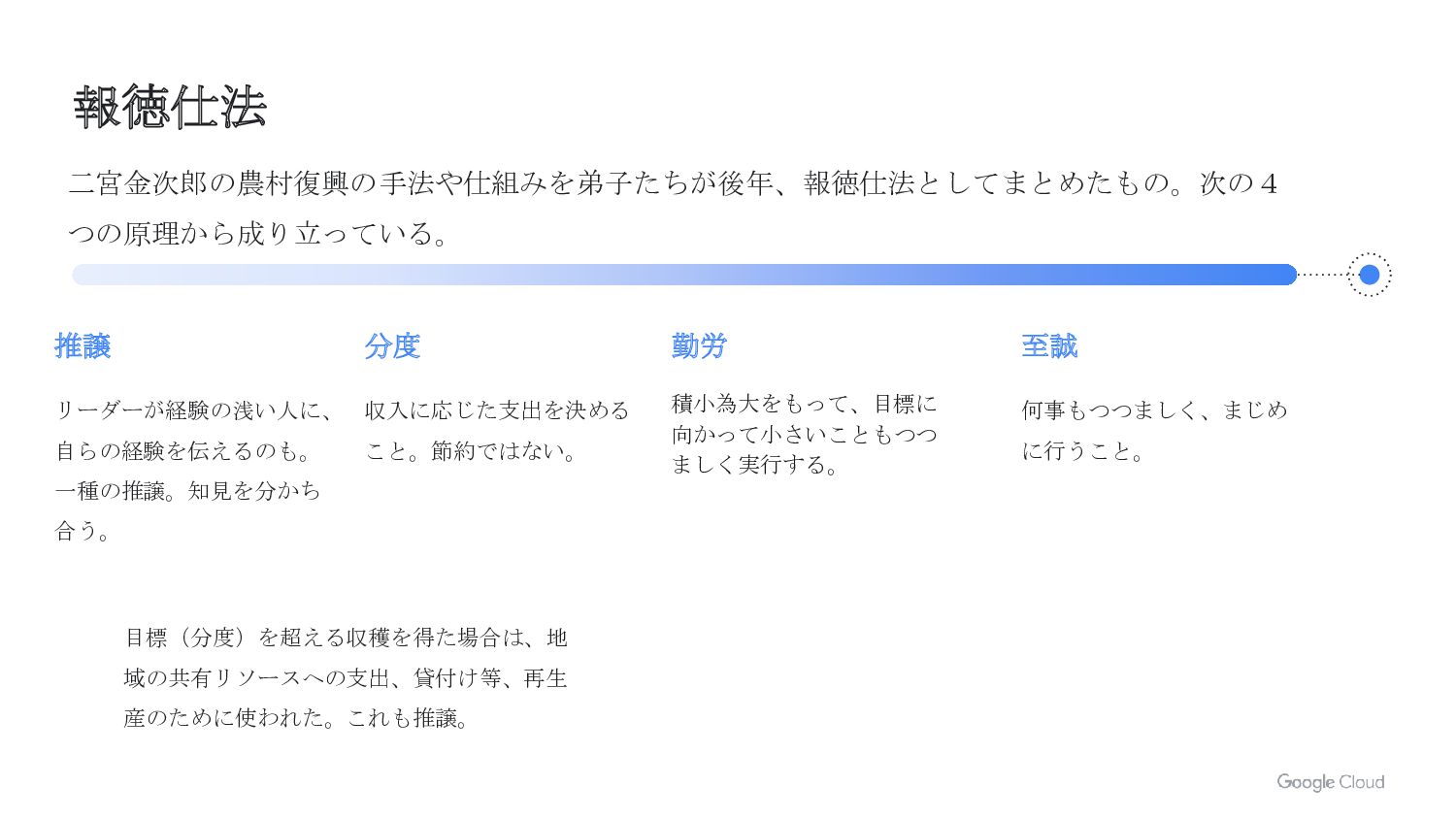The width and height of the screenshot is (1456, 819).
Task: Click the 積小為大 description text
Action: (805, 434)
